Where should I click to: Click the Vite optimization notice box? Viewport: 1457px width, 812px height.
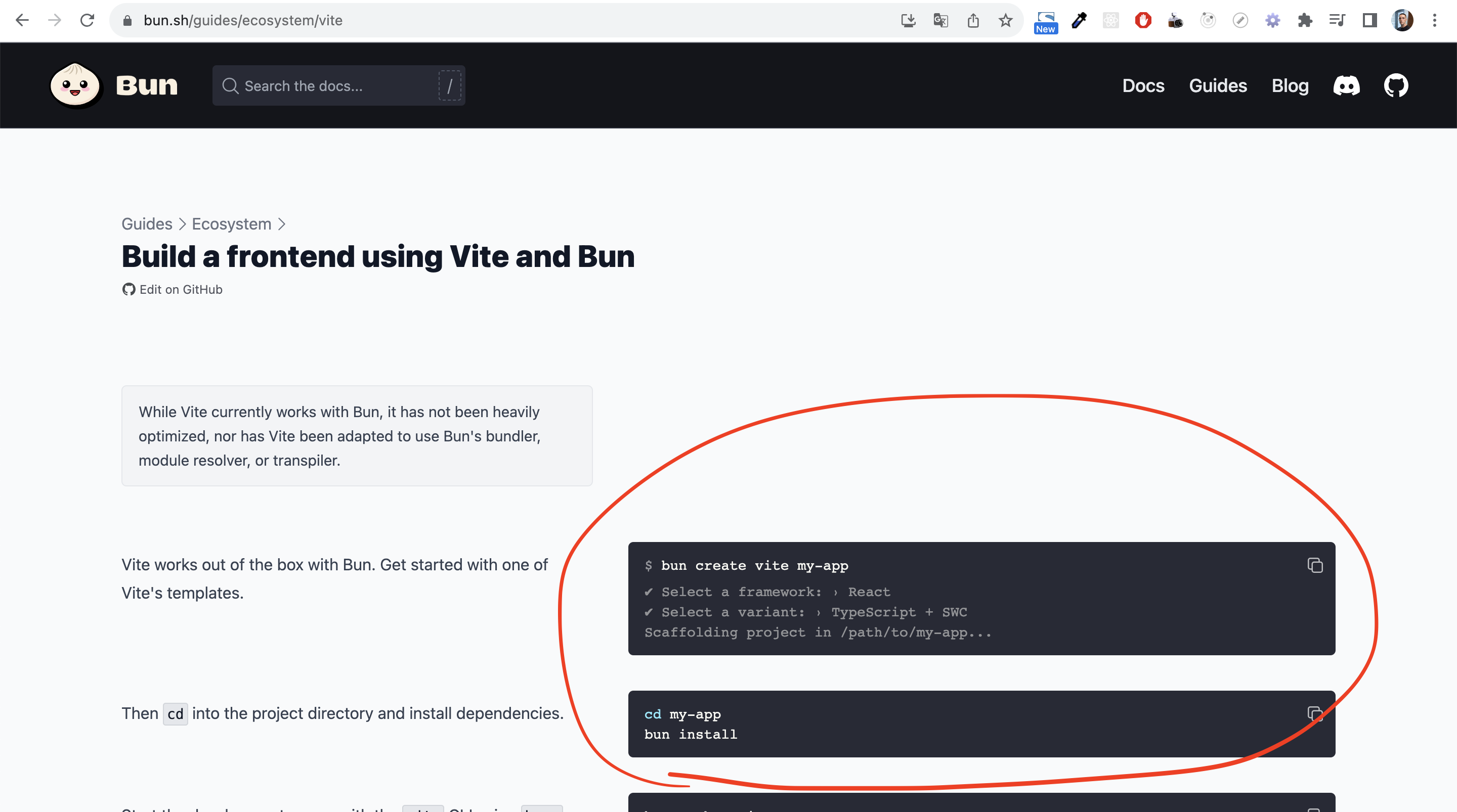click(357, 436)
